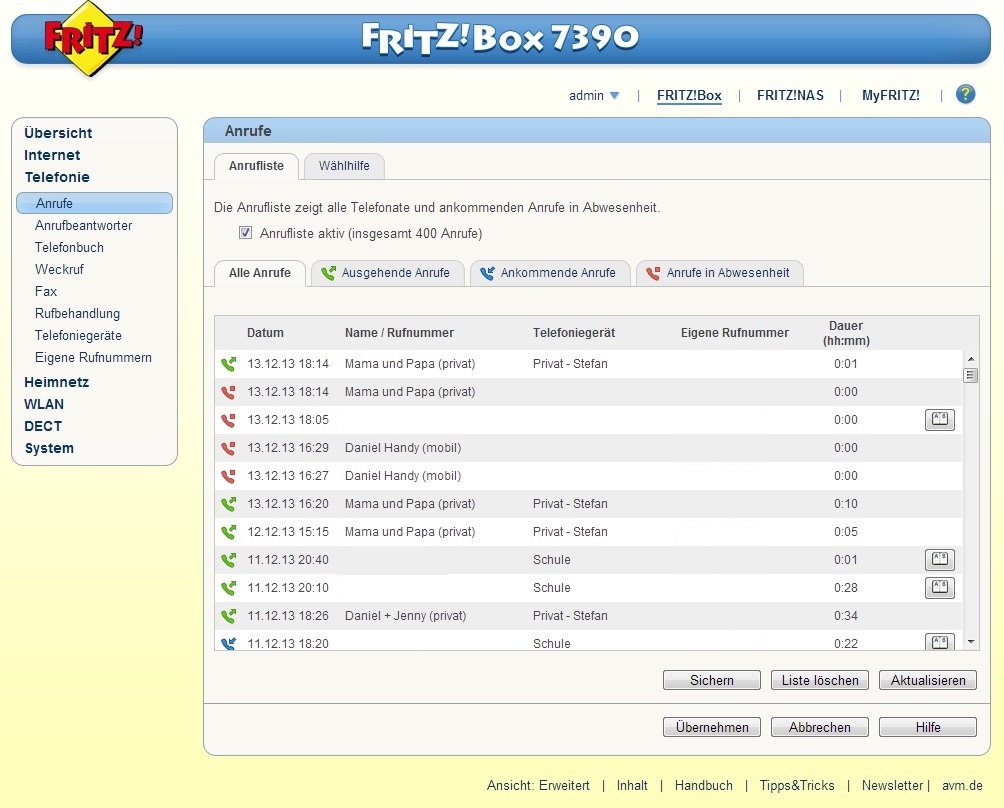The image size is (1004, 808).
Task: Open System in the sidebar
Action: [49, 448]
